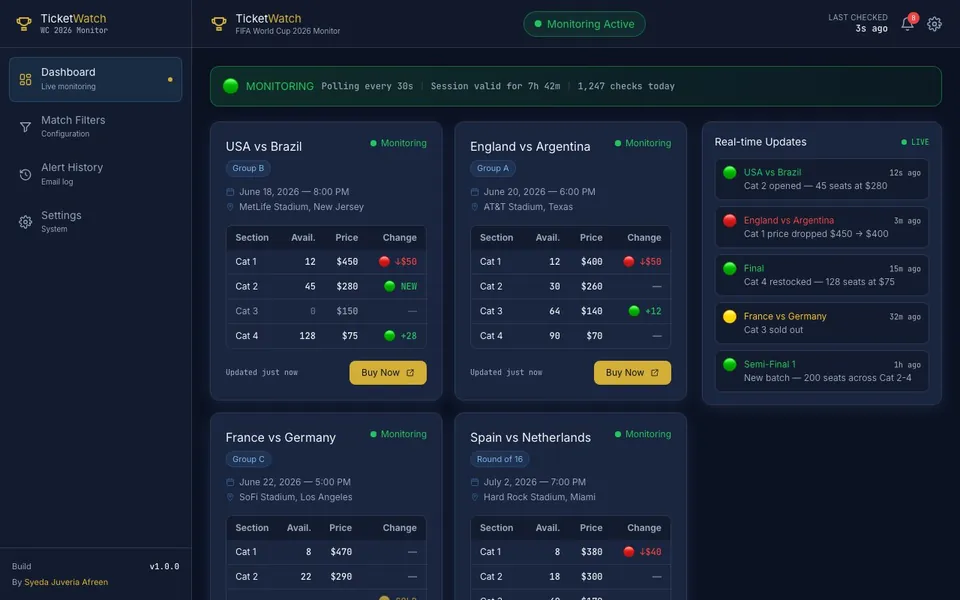Viewport: 960px width, 600px height.
Task: Click the green dot on Semi-Final 1 update
Action: (x=730, y=364)
